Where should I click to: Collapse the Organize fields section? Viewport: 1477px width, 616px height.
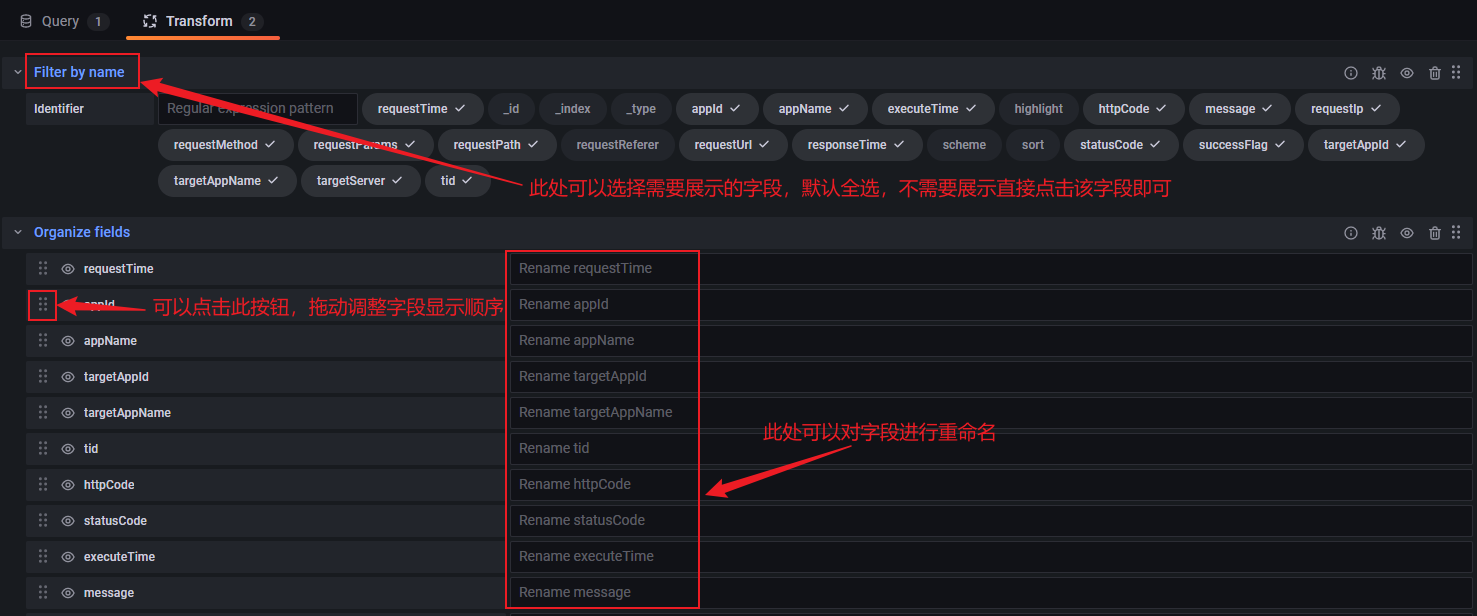[x=16, y=232]
